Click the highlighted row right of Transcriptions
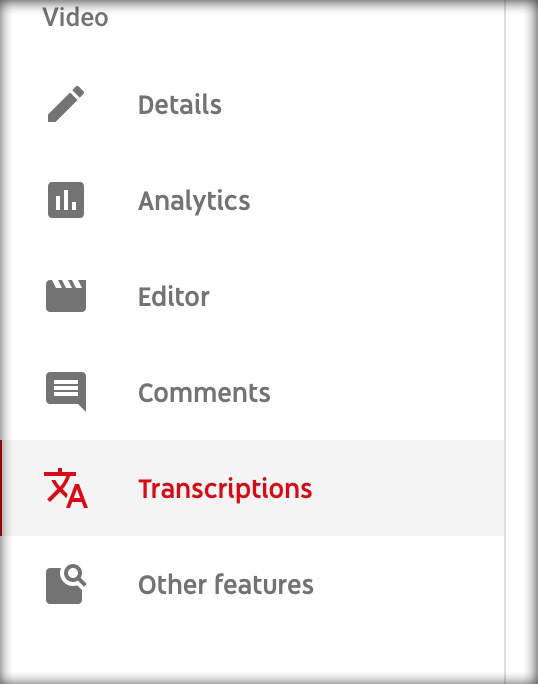The height and width of the screenshot is (684, 538). click(408, 488)
